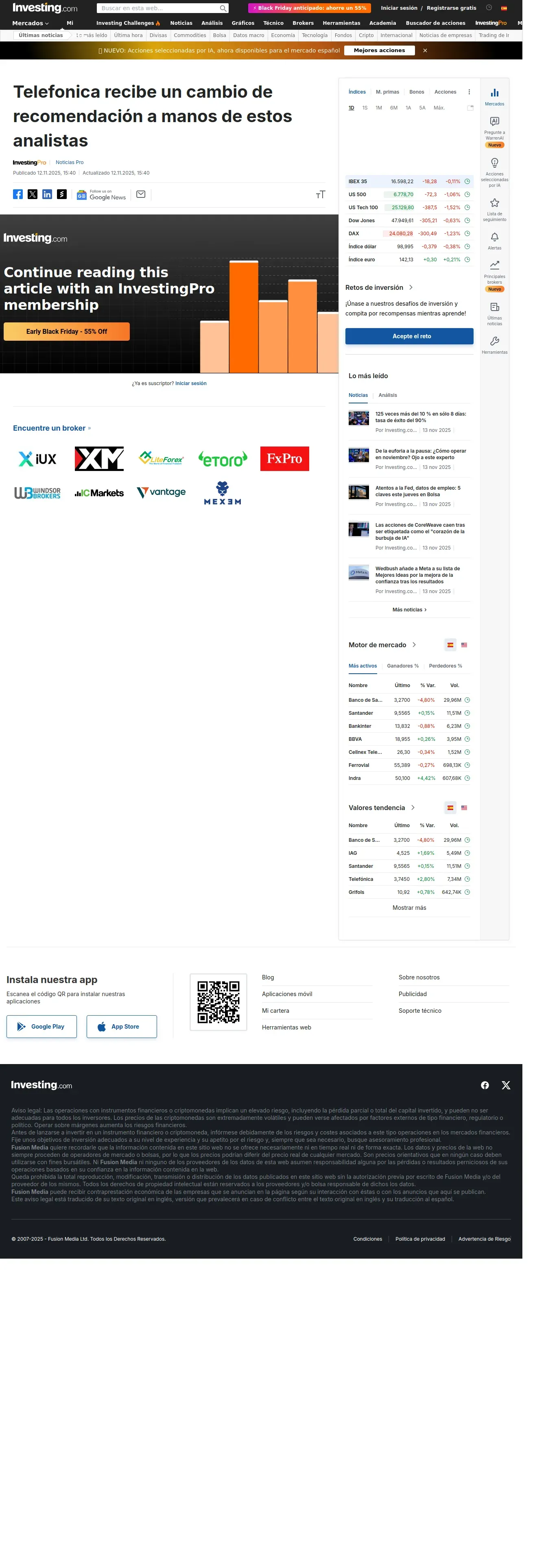This screenshot has width=535, height=1568.
Task: Follow on Google News
Action: click(101, 195)
